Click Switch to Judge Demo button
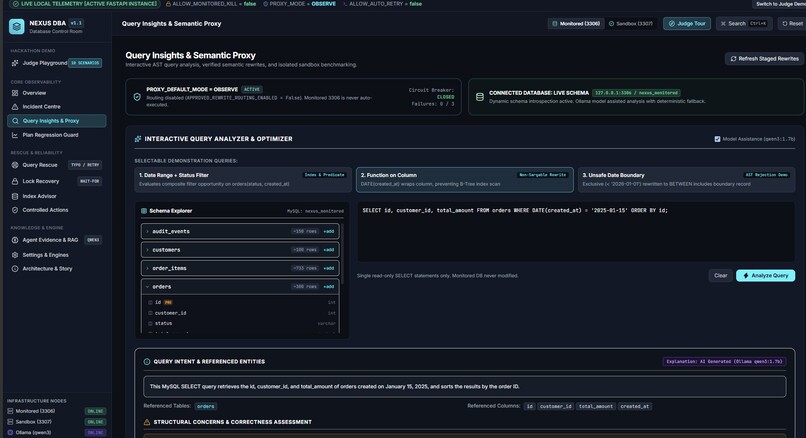Viewport: 806px width, 438px height. pos(779,4)
